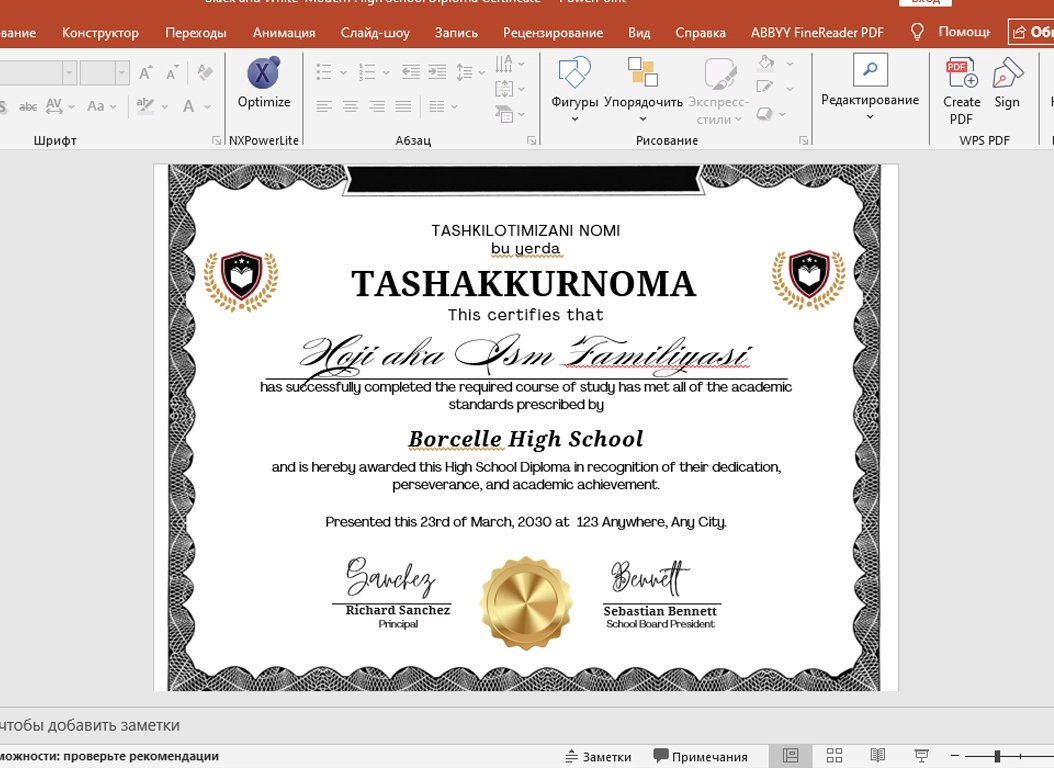
Task: Open Change Case Aa dropdown
Action: pyautogui.click(x=102, y=105)
